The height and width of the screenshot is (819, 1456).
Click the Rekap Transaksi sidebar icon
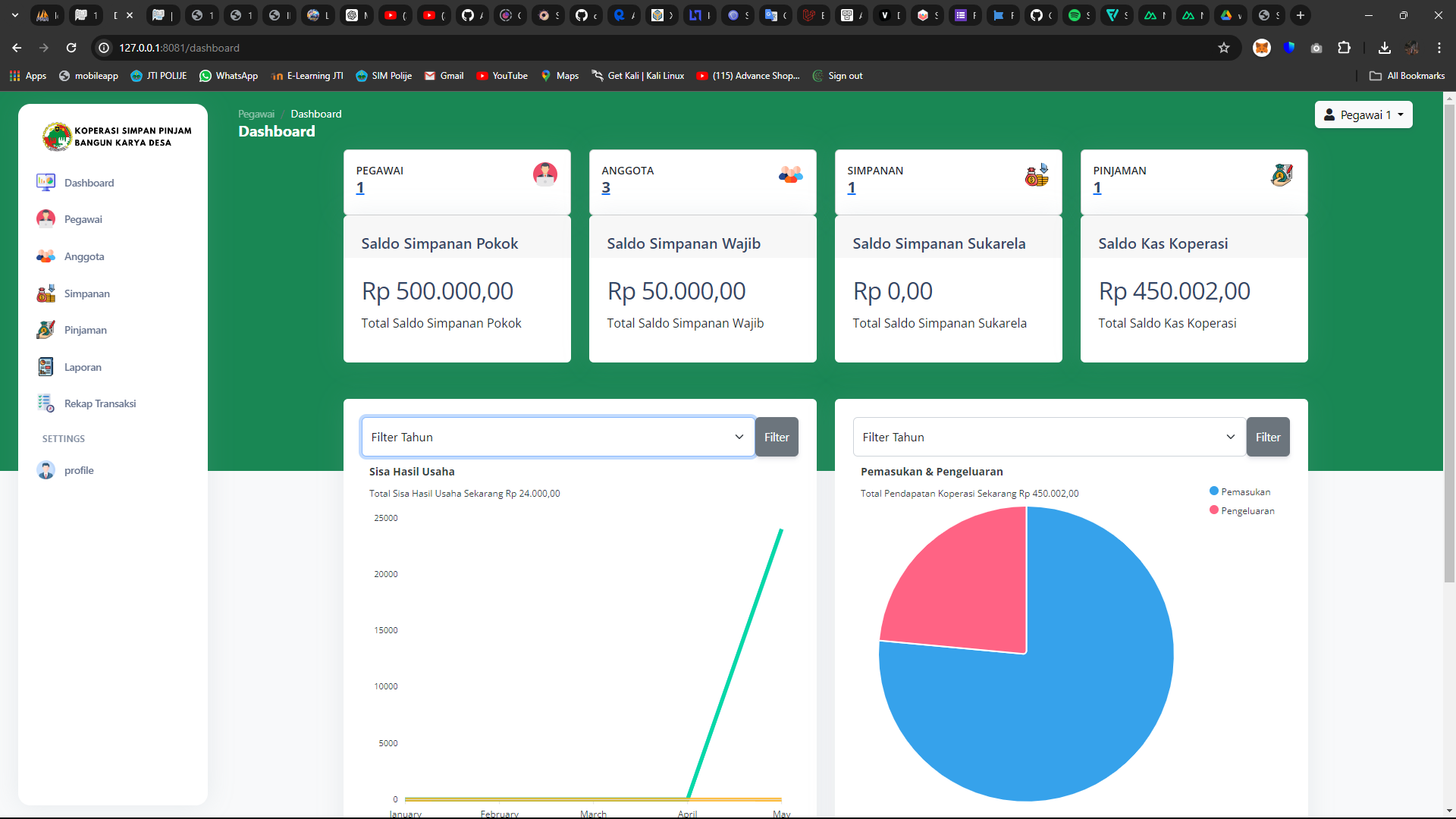pos(45,403)
